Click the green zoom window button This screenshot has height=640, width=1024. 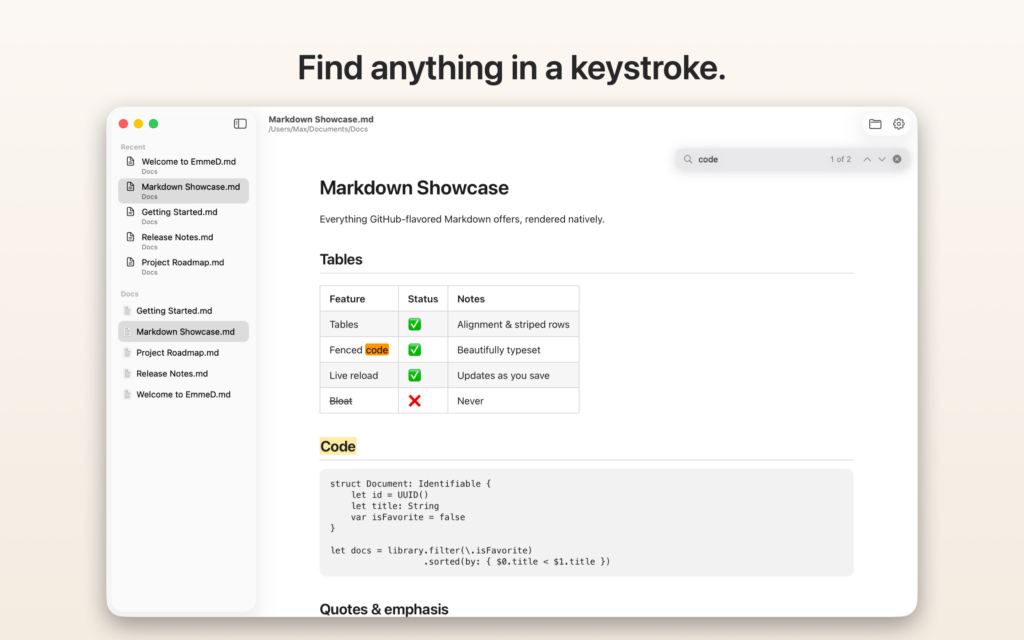[153, 123]
